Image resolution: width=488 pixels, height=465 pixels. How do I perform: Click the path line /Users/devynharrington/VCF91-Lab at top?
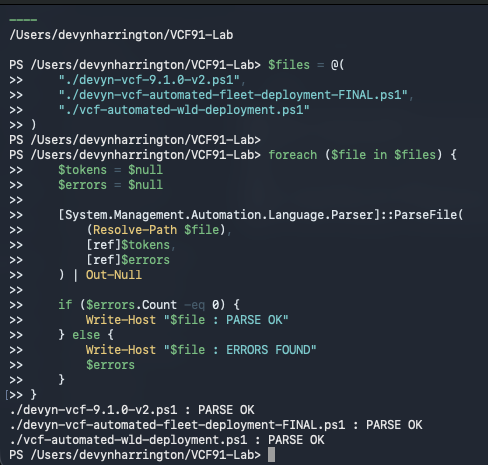(121, 35)
